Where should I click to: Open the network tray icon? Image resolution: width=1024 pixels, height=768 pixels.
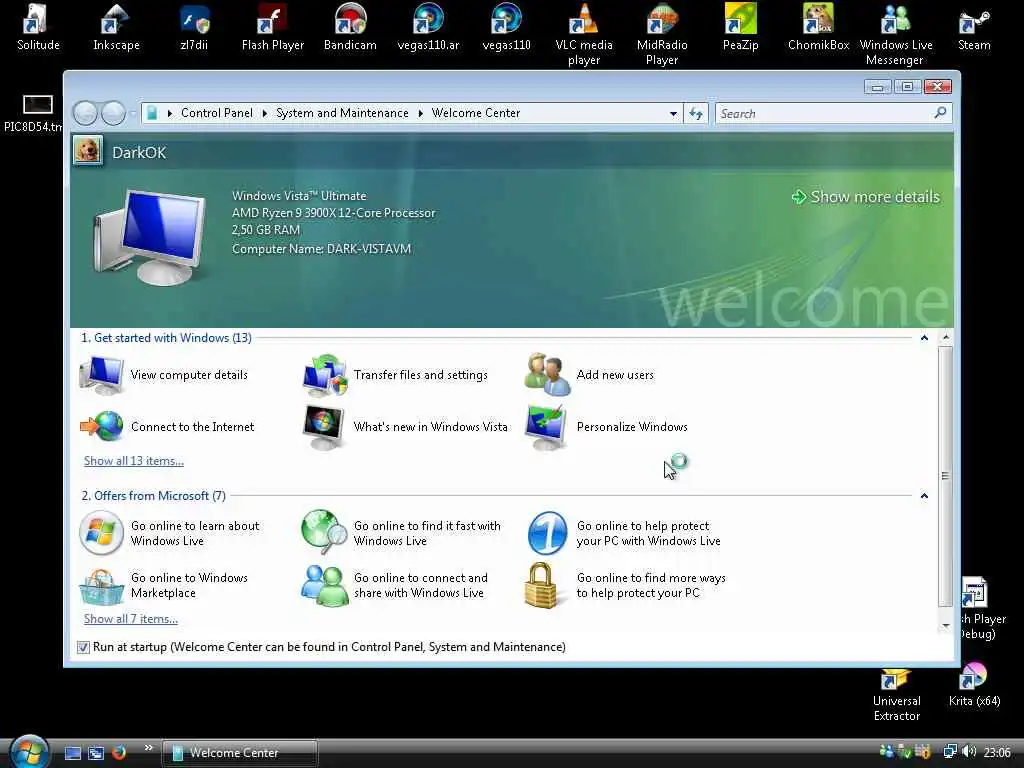click(x=950, y=752)
